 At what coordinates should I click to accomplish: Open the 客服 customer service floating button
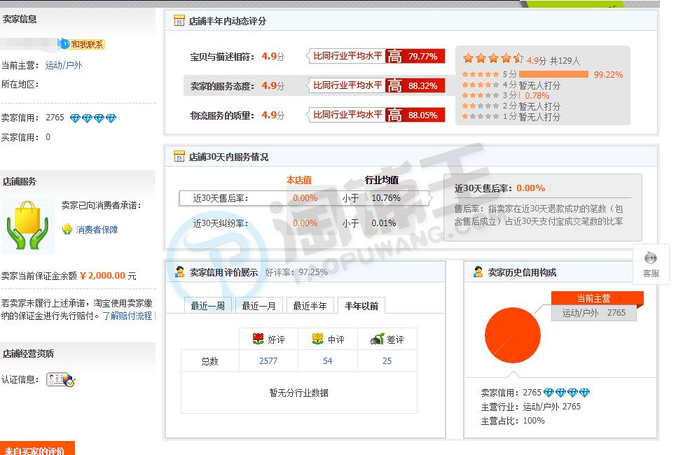tap(651, 264)
